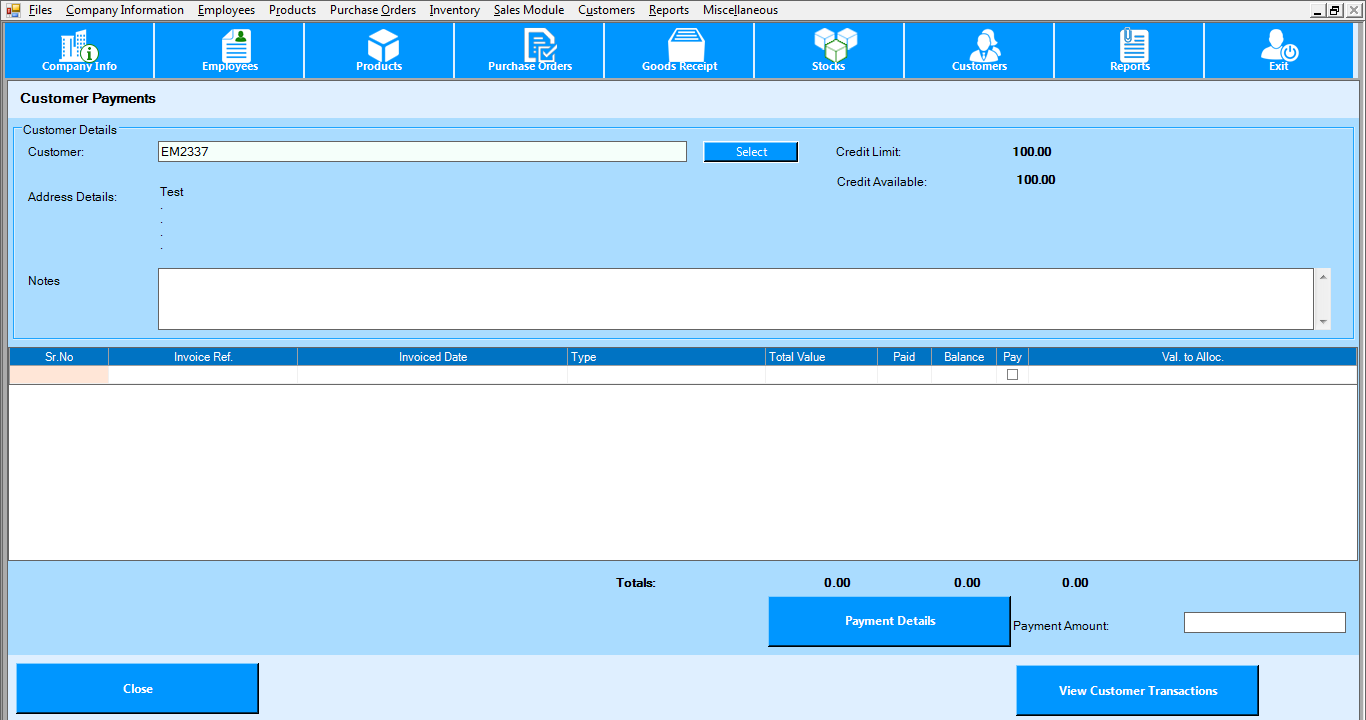Click the Select customer button
This screenshot has height=720, width=1366.
751,152
